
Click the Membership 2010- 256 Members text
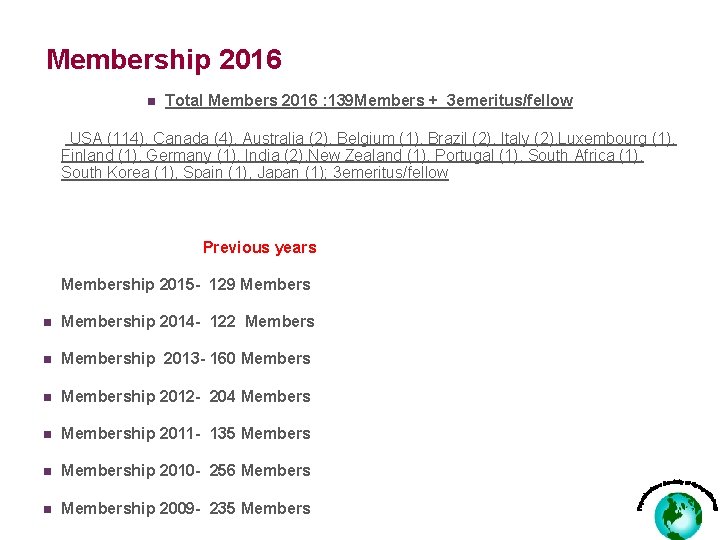tap(186, 471)
